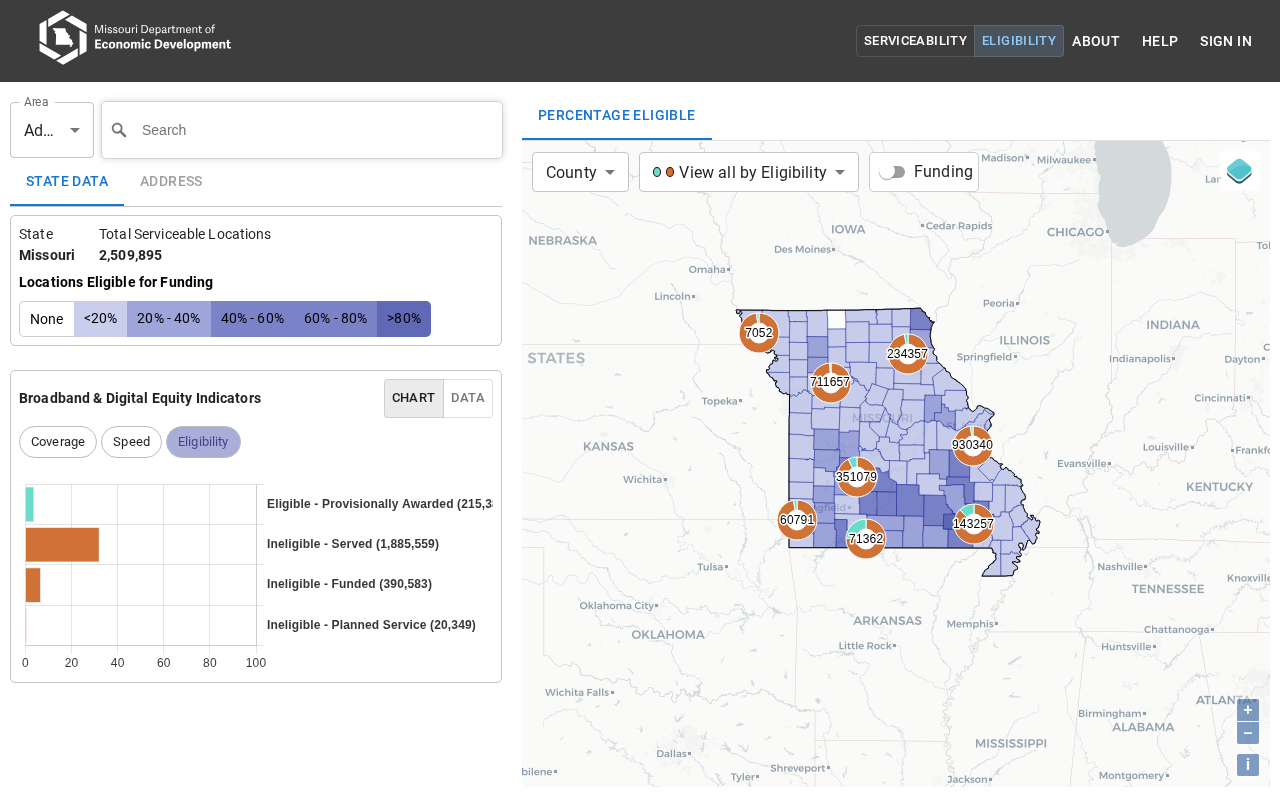Enable the Funding toggle switch
The image size is (1280, 800).
click(x=892, y=172)
